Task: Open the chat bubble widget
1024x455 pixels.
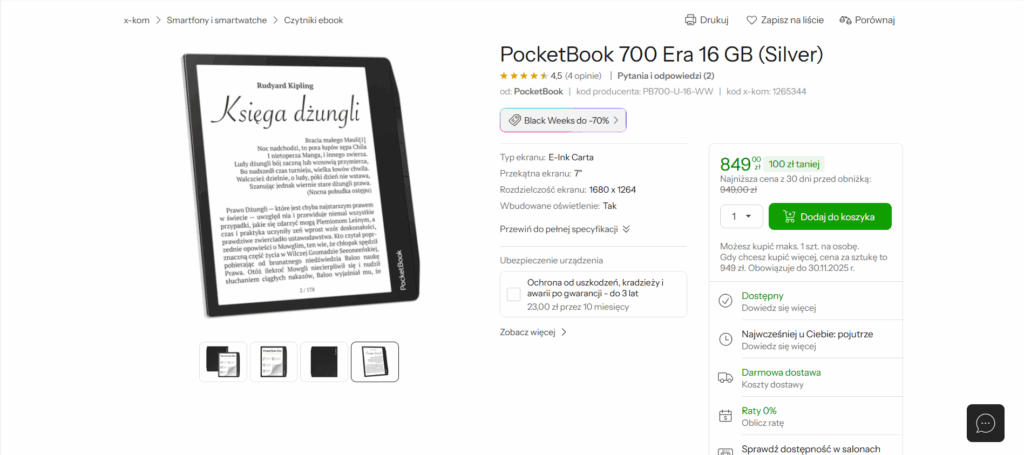Action: pyautogui.click(x=985, y=423)
